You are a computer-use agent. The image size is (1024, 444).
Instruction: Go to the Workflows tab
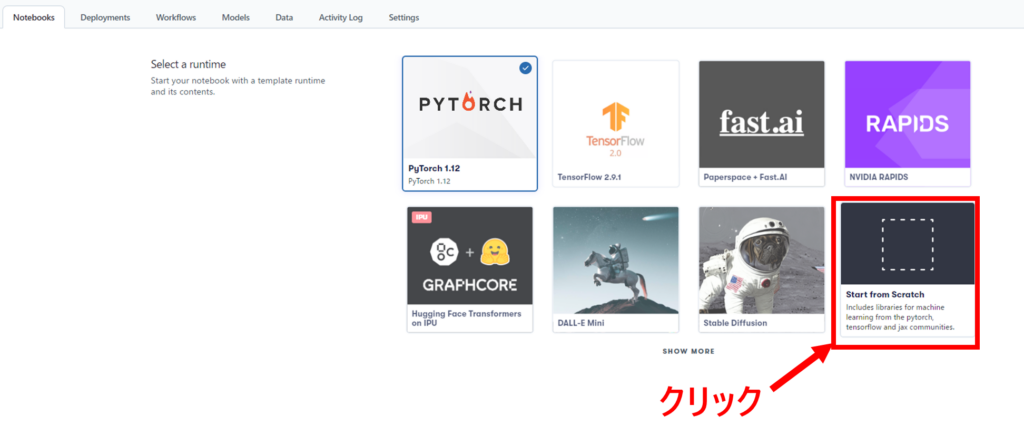176,17
